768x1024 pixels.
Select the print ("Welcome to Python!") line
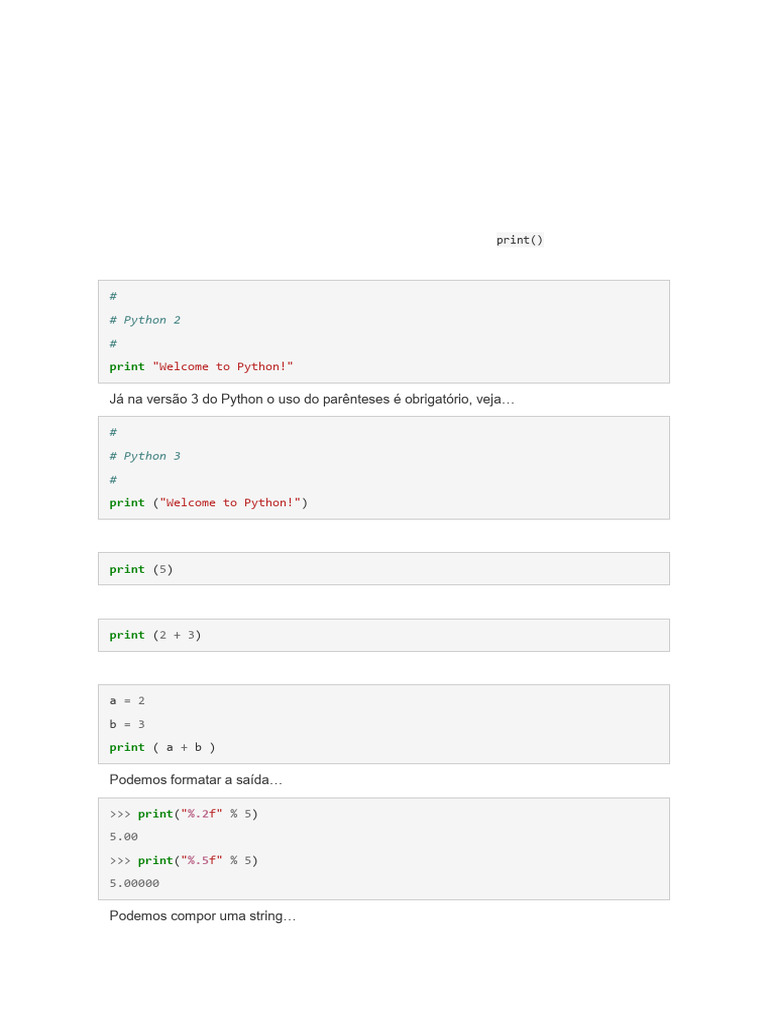pos(208,503)
